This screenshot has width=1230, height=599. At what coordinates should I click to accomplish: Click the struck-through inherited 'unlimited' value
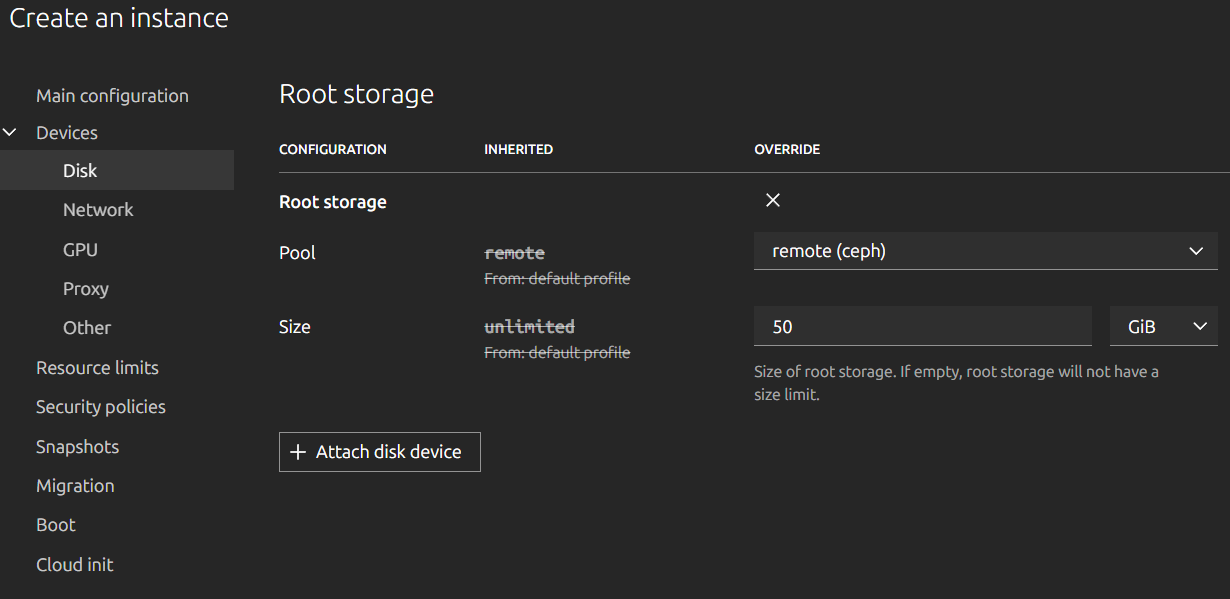529,327
